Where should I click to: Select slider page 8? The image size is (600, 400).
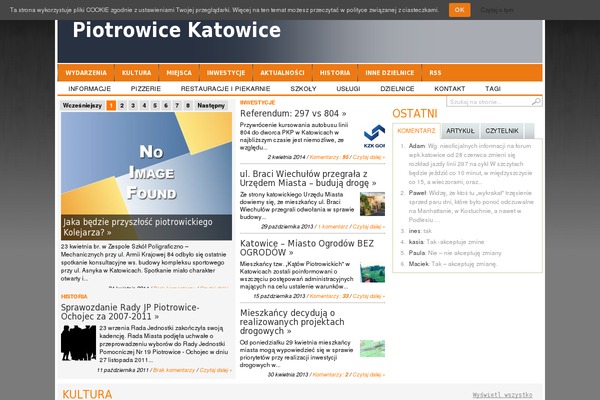pos(188,105)
